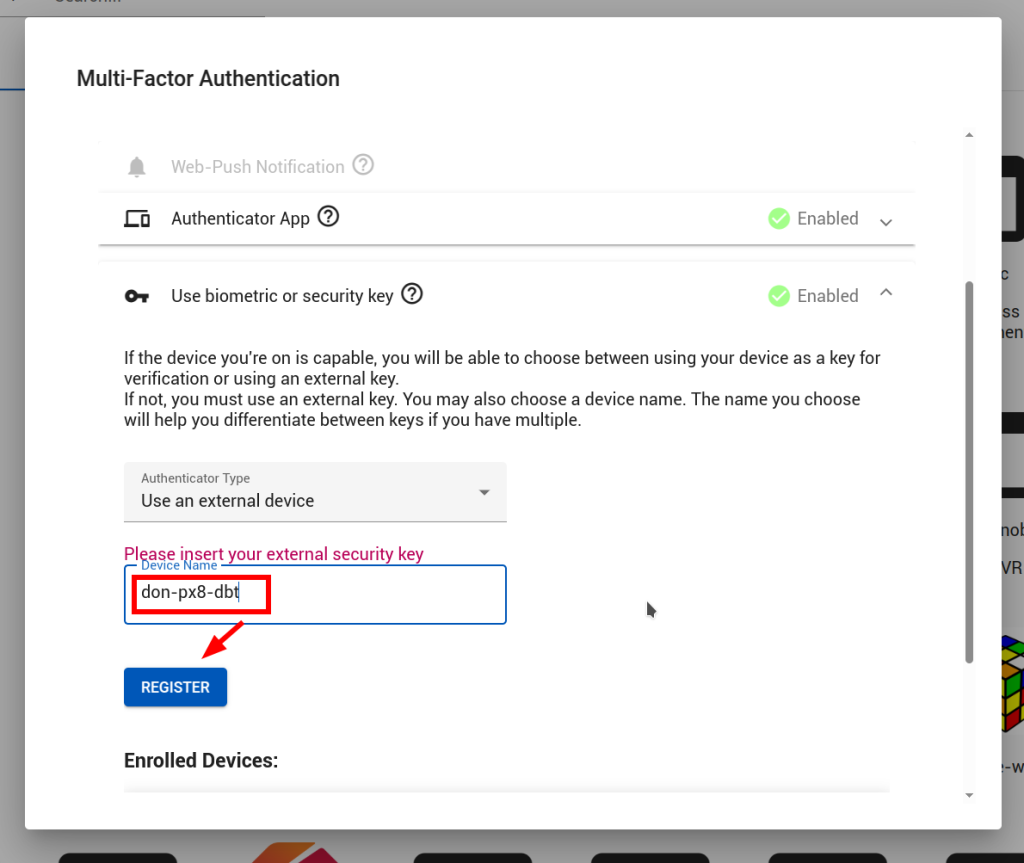Click the scrollbar up arrow
1024x863 pixels.
click(969, 135)
